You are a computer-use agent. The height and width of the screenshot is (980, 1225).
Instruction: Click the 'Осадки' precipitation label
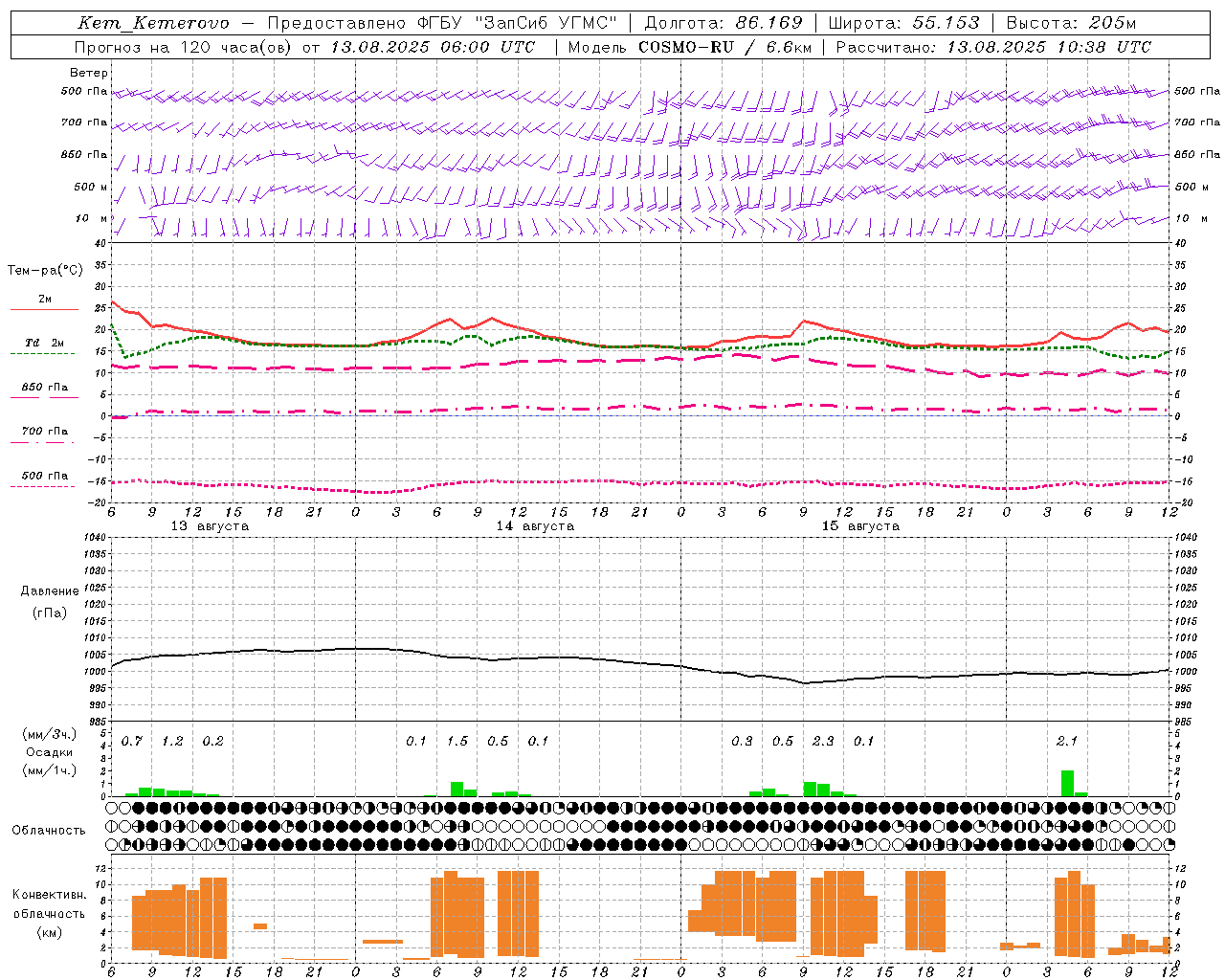(x=50, y=752)
